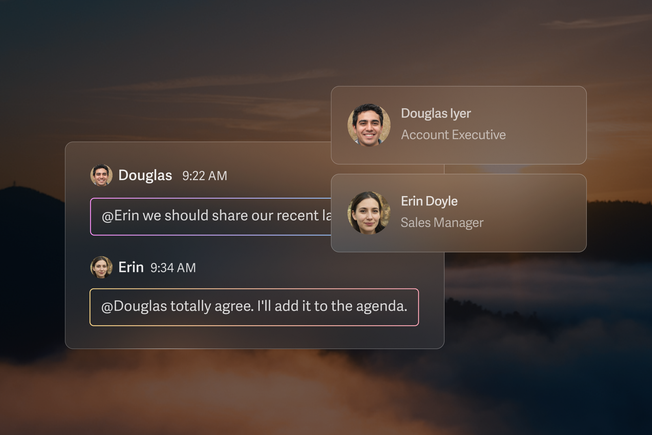Click the Sales Manager job title
This screenshot has width=652, height=435.
[x=442, y=223]
